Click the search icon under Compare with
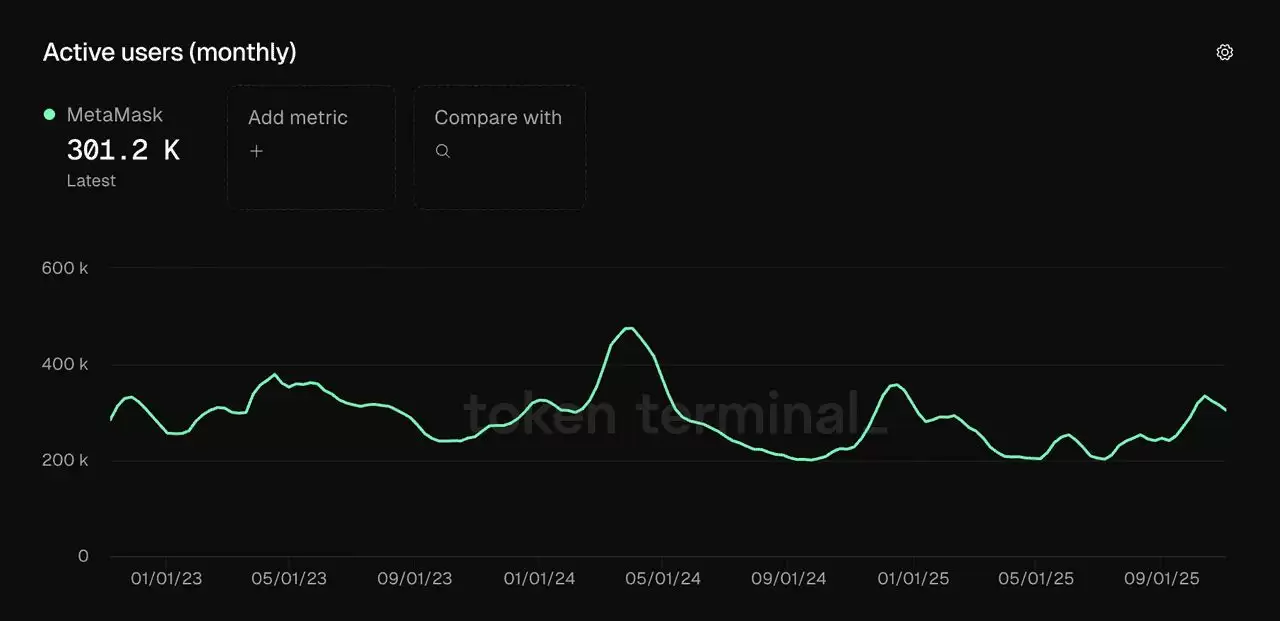 (x=443, y=151)
